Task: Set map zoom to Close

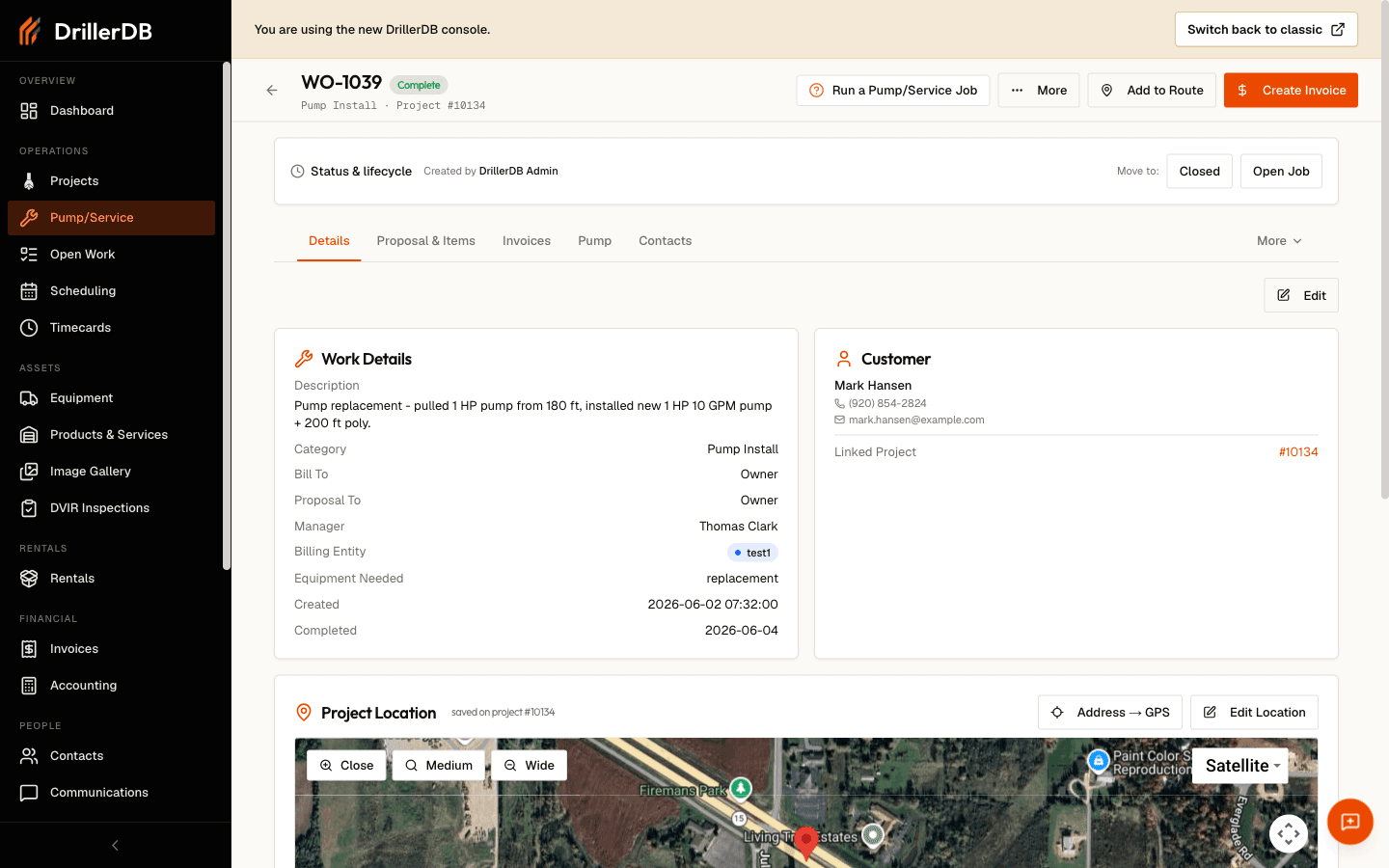Action: coord(346,766)
